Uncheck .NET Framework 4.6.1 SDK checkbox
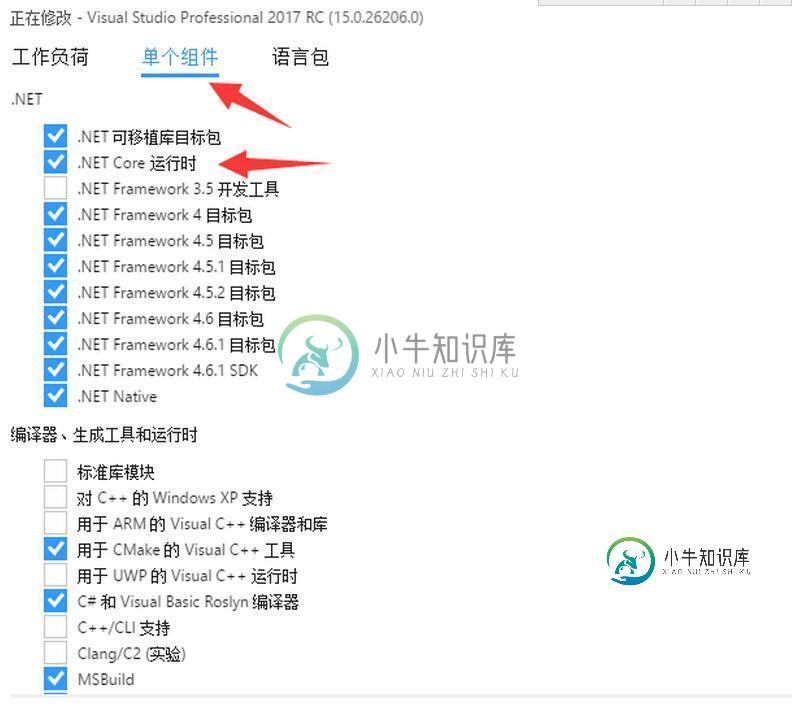This screenshot has width=801, height=709. coord(55,370)
